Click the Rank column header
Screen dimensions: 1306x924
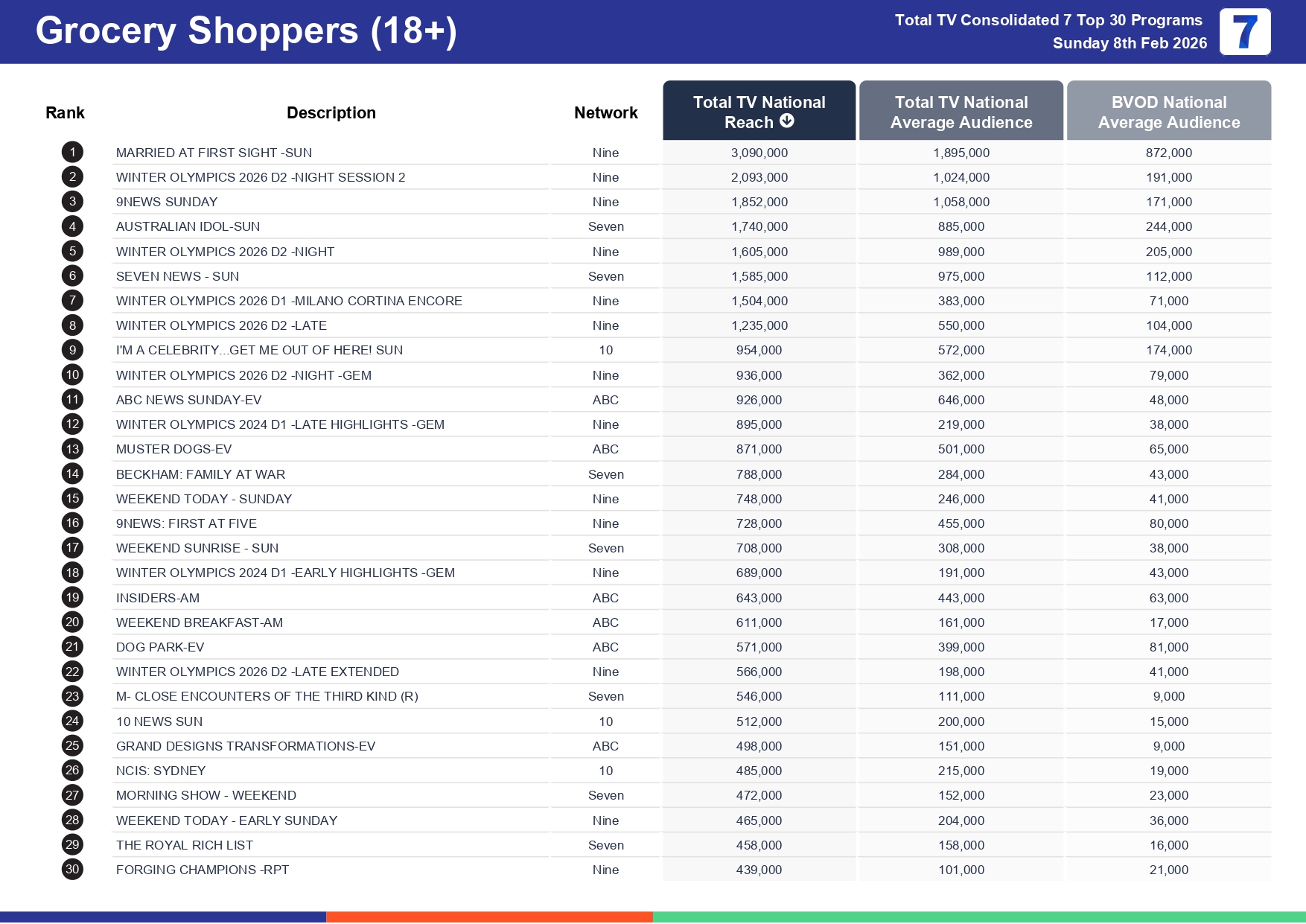[65, 112]
